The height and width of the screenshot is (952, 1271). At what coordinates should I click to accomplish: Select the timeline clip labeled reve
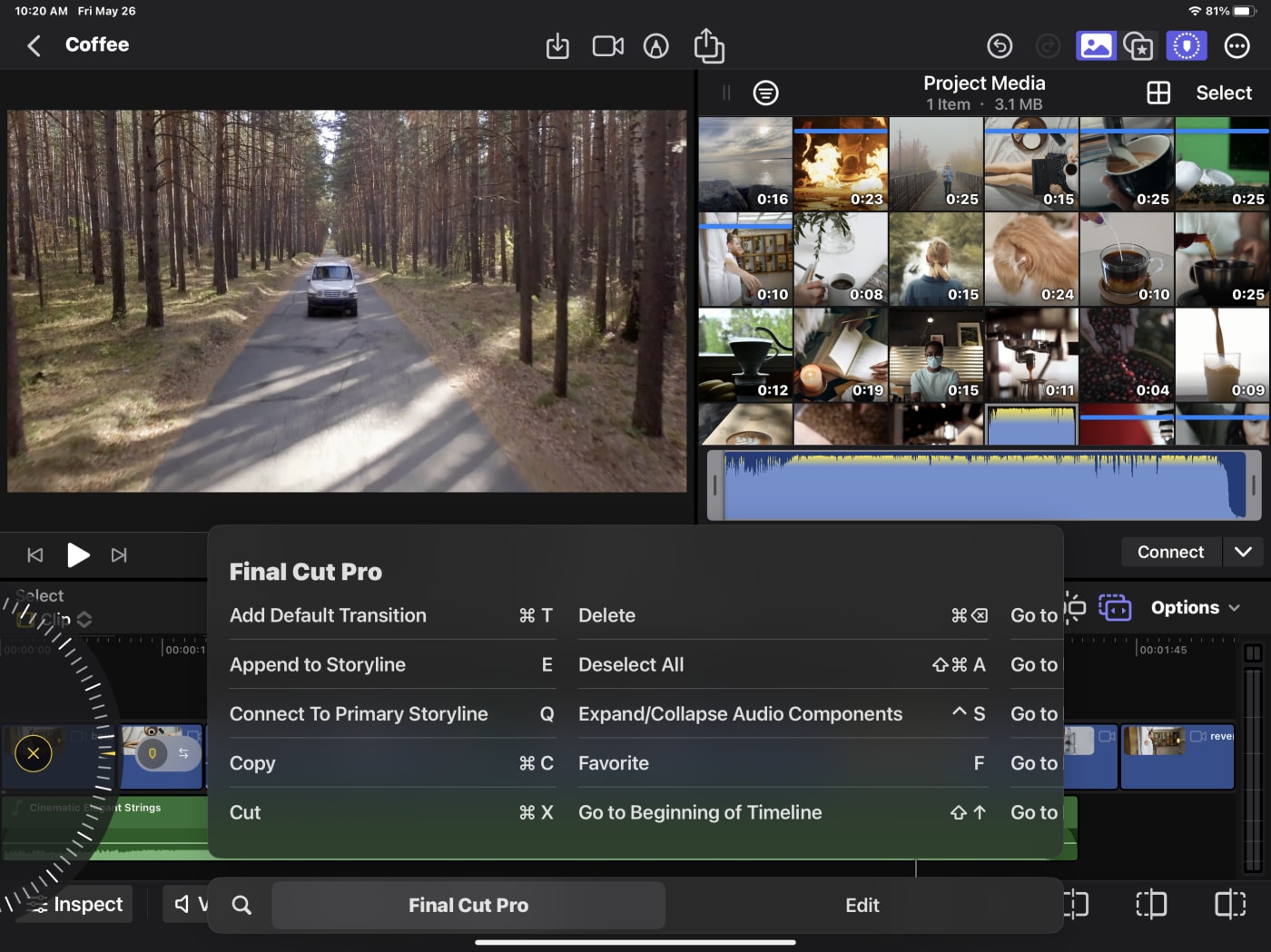[x=1177, y=756]
